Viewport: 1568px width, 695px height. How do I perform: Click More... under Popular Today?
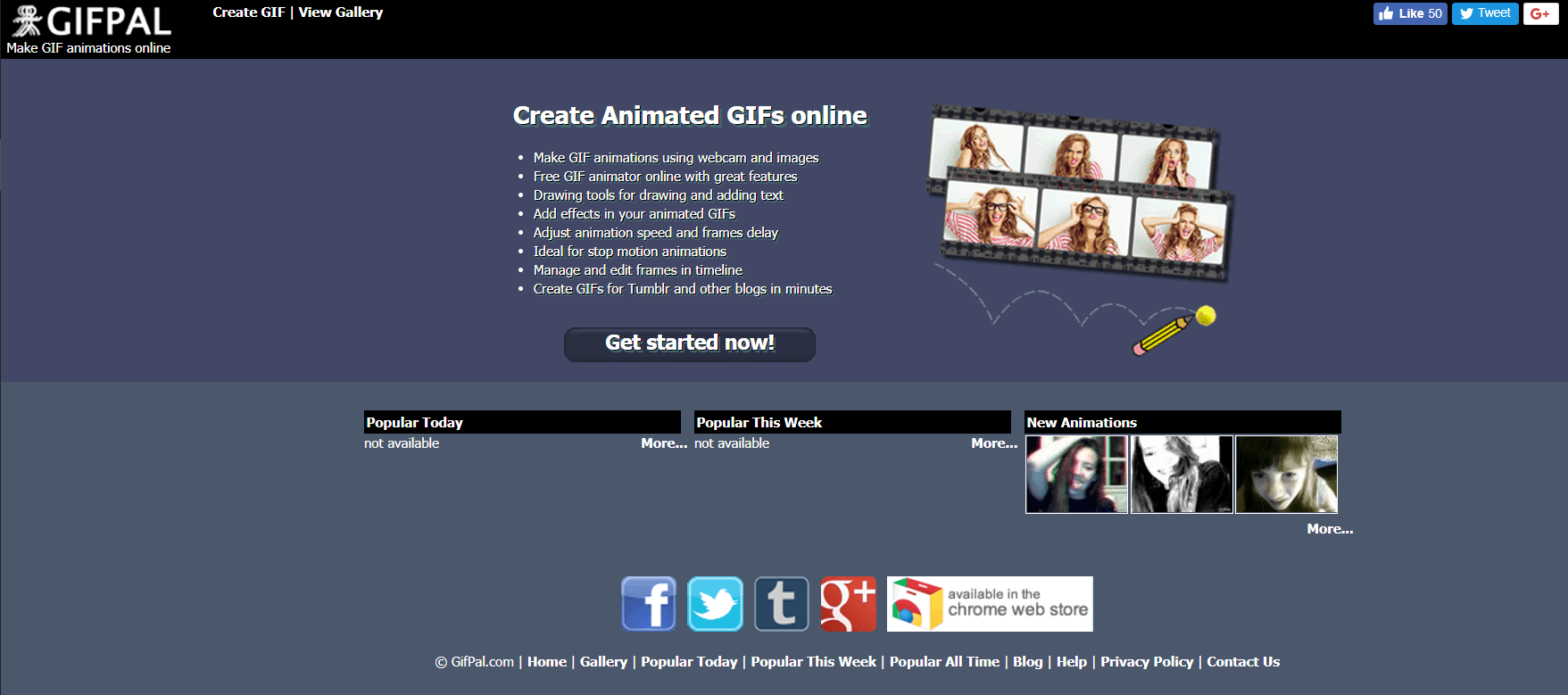(x=664, y=443)
